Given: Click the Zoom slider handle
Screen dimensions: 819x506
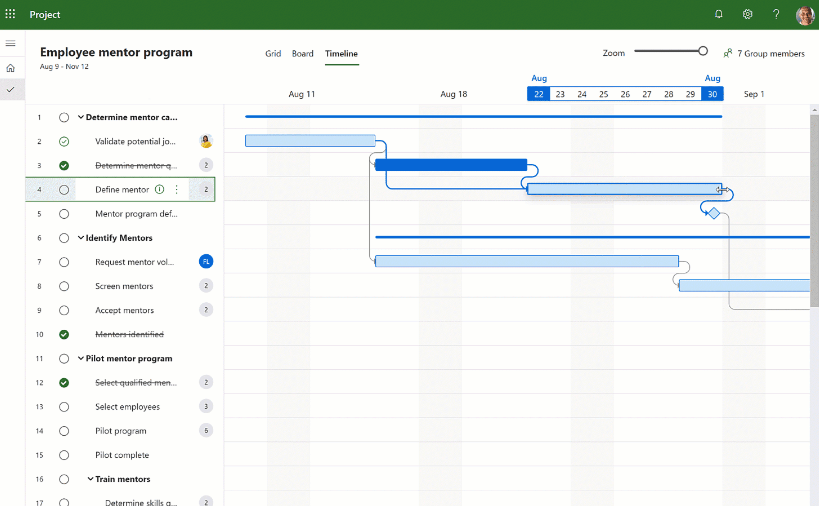Looking at the screenshot, I should click(x=703, y=51).
